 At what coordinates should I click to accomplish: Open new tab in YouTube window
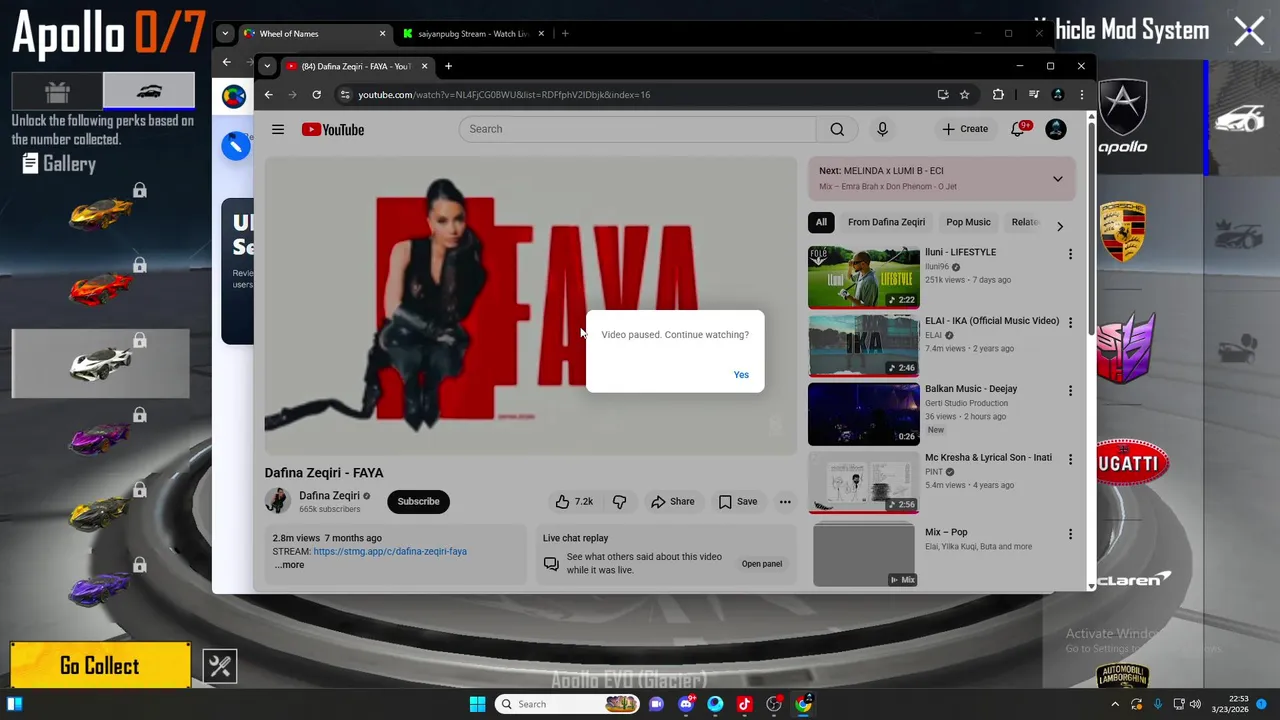pyautogui.click(x=448, y=66)
